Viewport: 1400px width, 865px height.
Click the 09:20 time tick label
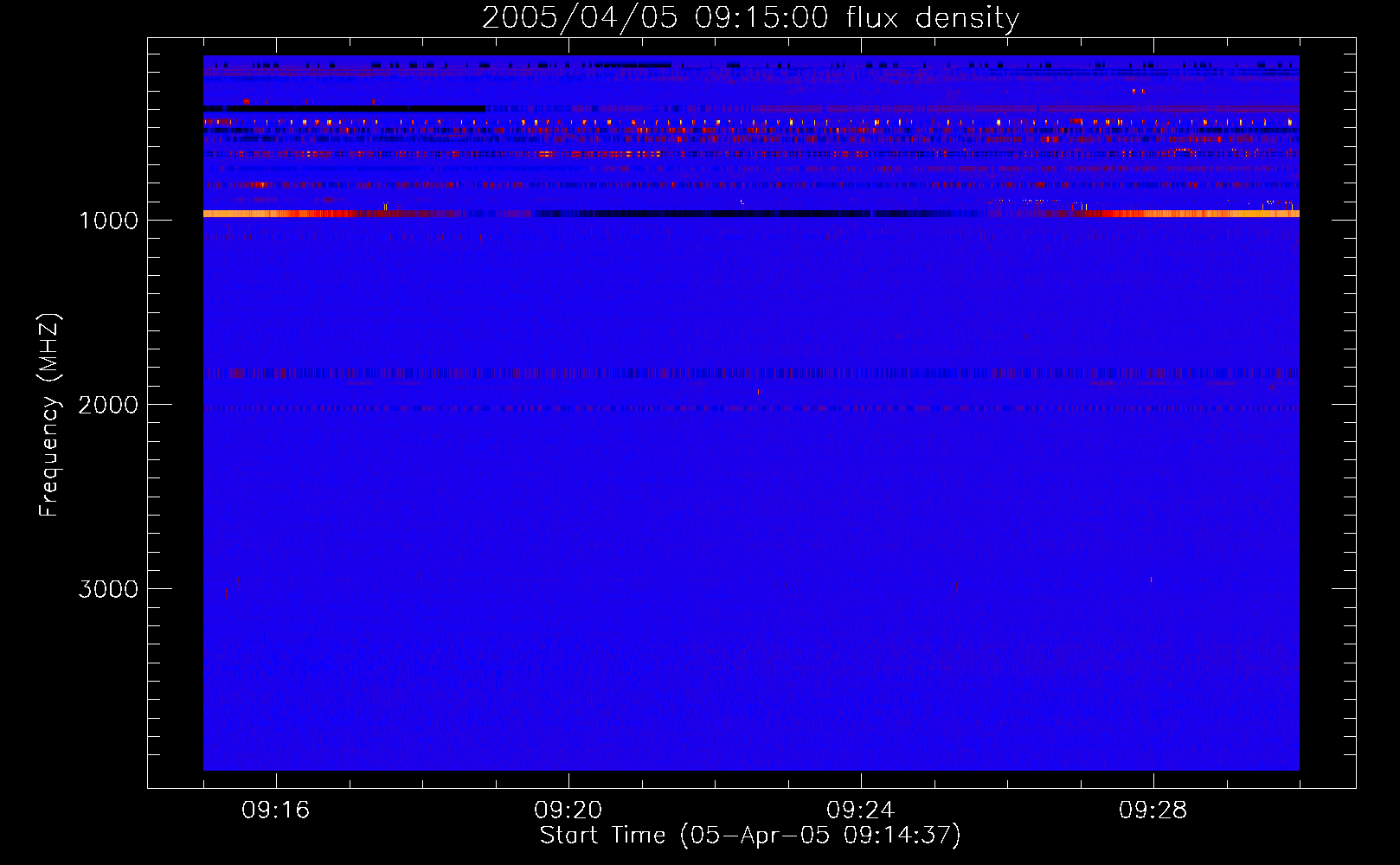[x=568, y=810]
